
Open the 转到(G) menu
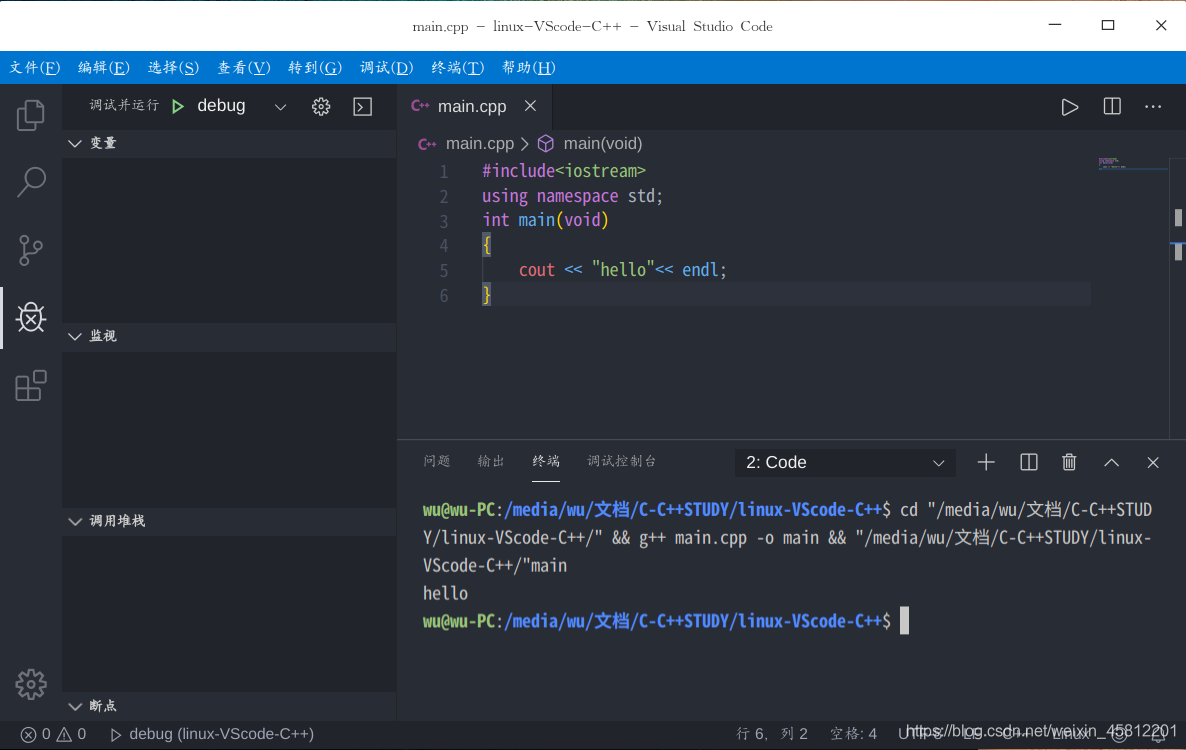[x=315, y=68]
